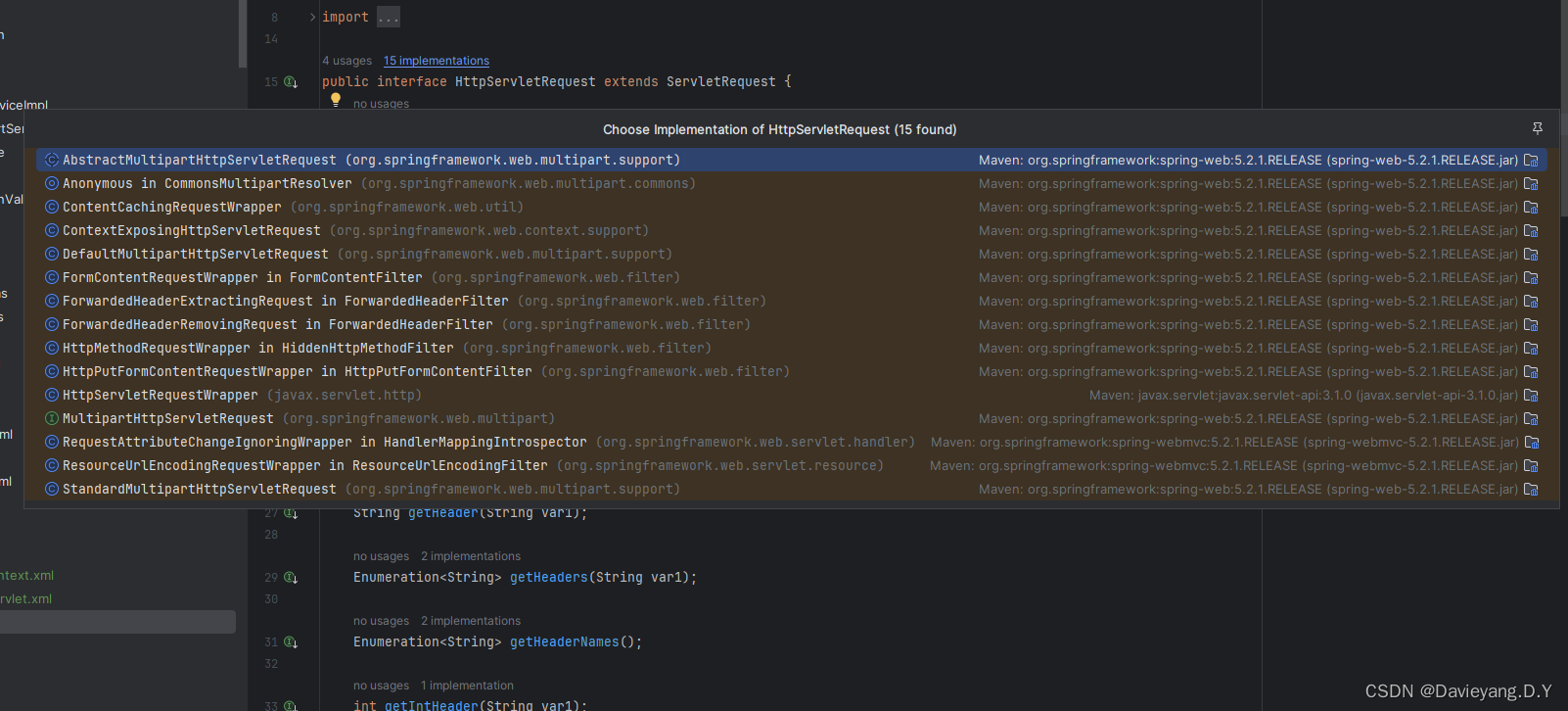This screenshot has width=1568, height=711.
Task: Open jar location icon for ContentCachingRequestWrapper row
Action: [1532, 208]
